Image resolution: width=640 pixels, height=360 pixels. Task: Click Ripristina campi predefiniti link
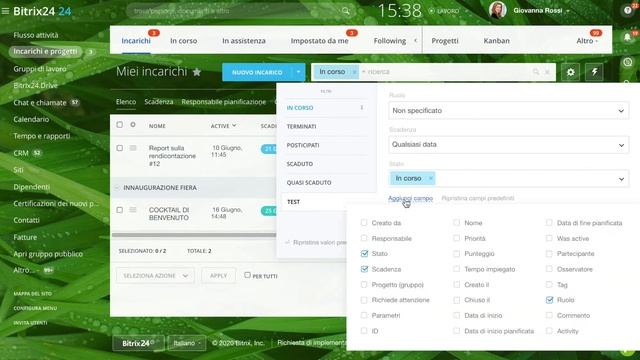coord(478,198)
